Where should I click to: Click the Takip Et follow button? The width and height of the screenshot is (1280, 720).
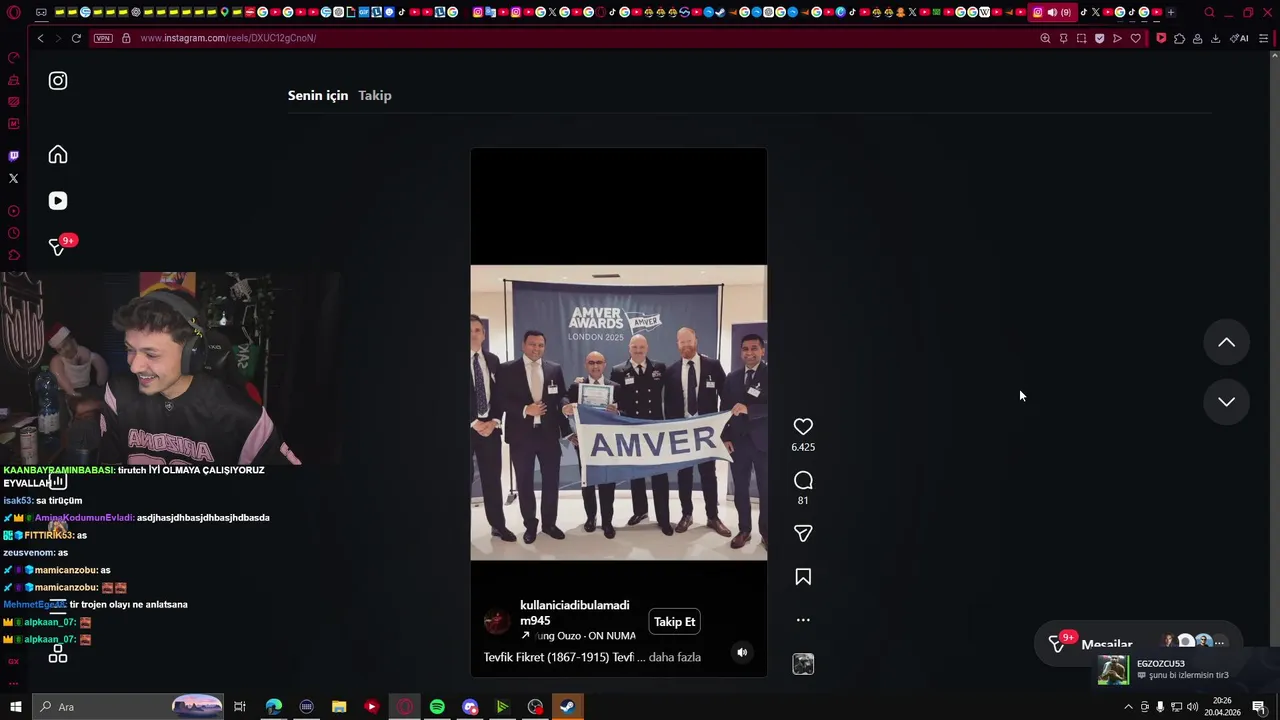(674, 622)
